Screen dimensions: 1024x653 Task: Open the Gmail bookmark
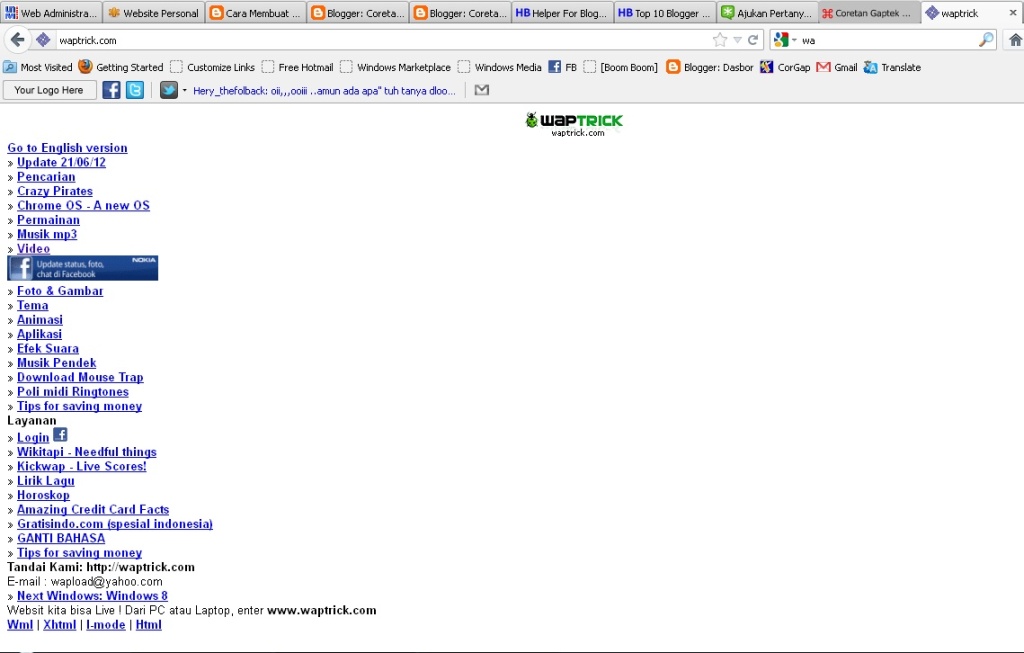coord(837,67)
